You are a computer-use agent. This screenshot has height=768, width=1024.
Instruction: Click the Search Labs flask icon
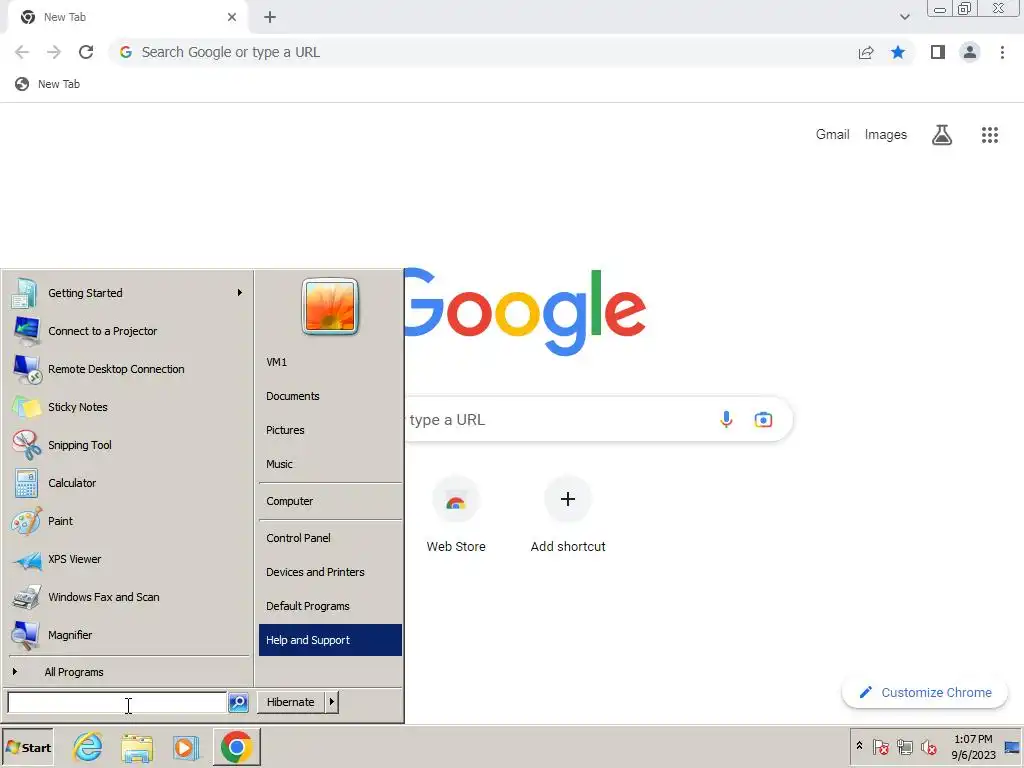pyautogui.click(x=942, y=135)
